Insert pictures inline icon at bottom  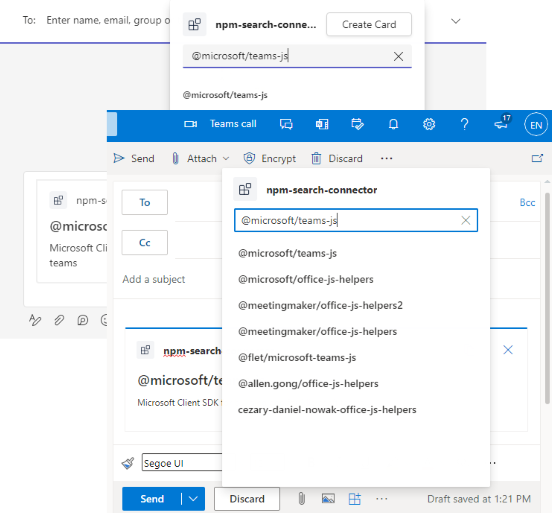pos(328,499)
